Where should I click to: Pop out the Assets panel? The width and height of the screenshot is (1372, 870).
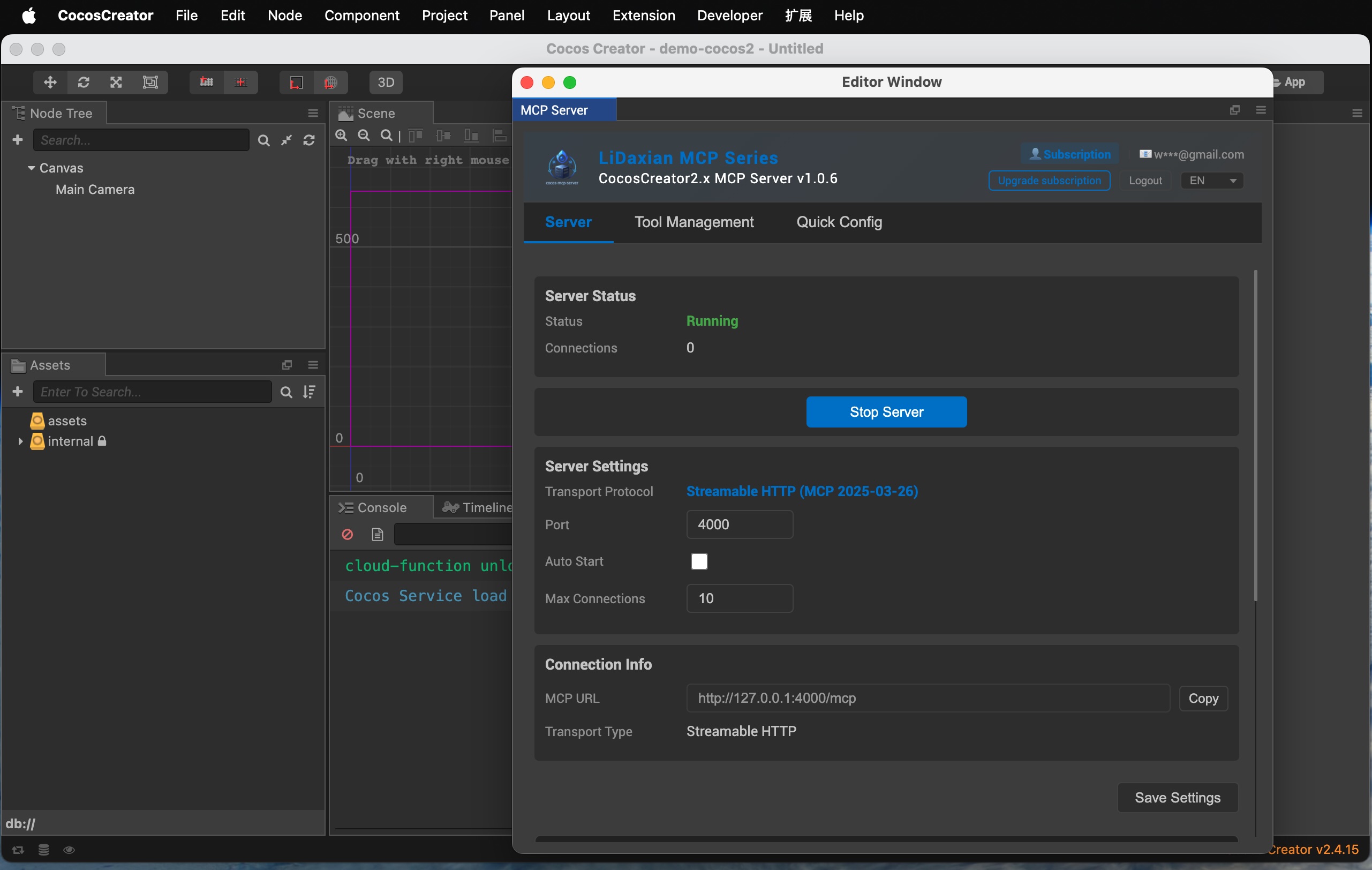[x=287, y=365]
